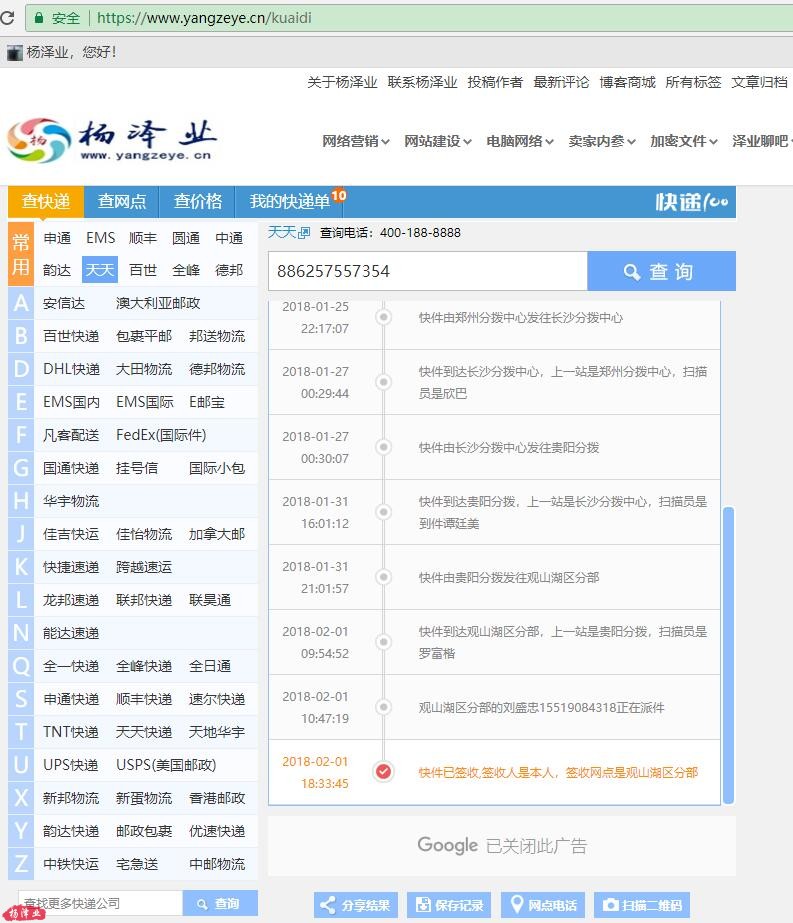Click the tracking number input field

point(428,271)
